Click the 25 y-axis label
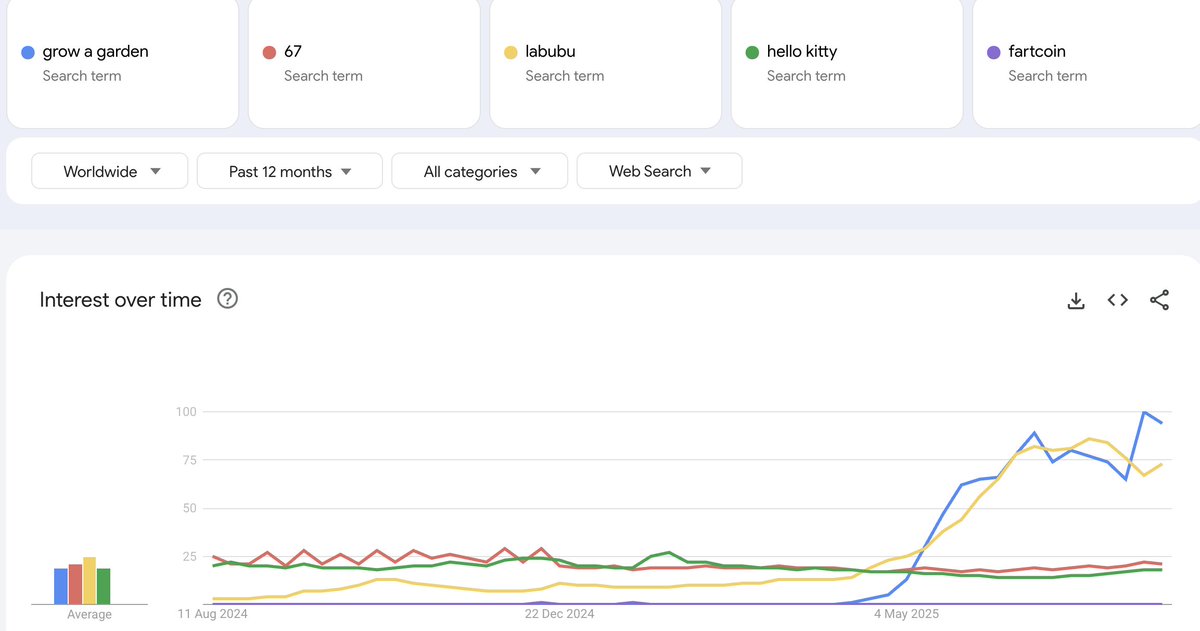Viewport: 1200px width, 631px height. [189, 556]
